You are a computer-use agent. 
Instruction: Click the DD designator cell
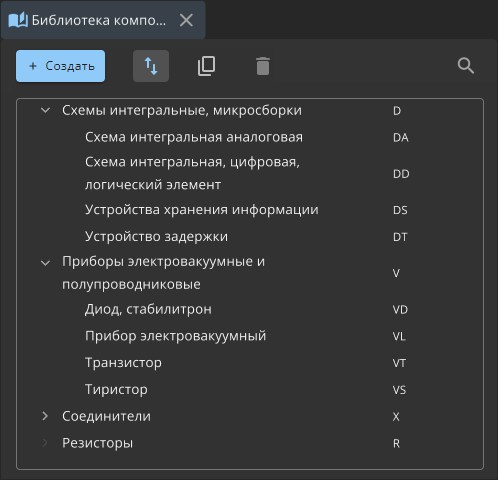point(401,174)
